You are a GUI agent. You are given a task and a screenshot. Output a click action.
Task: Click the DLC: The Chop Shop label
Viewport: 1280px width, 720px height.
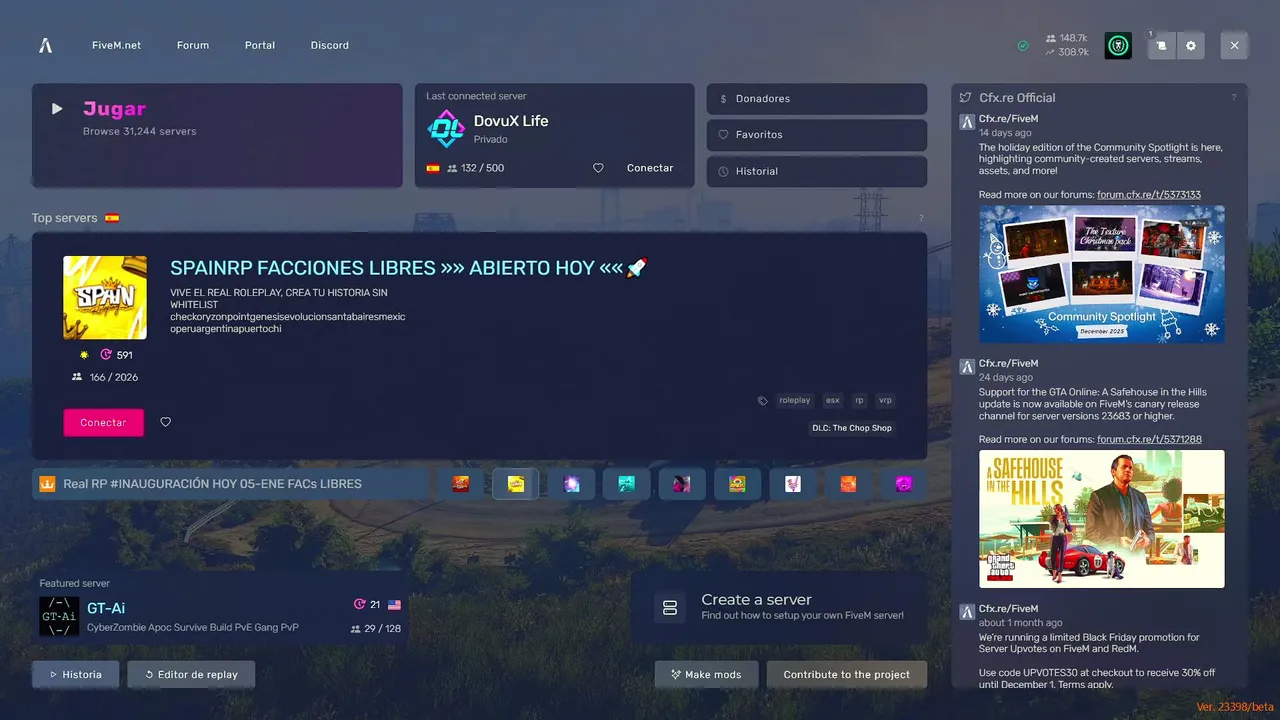click(x=852, y=428)
